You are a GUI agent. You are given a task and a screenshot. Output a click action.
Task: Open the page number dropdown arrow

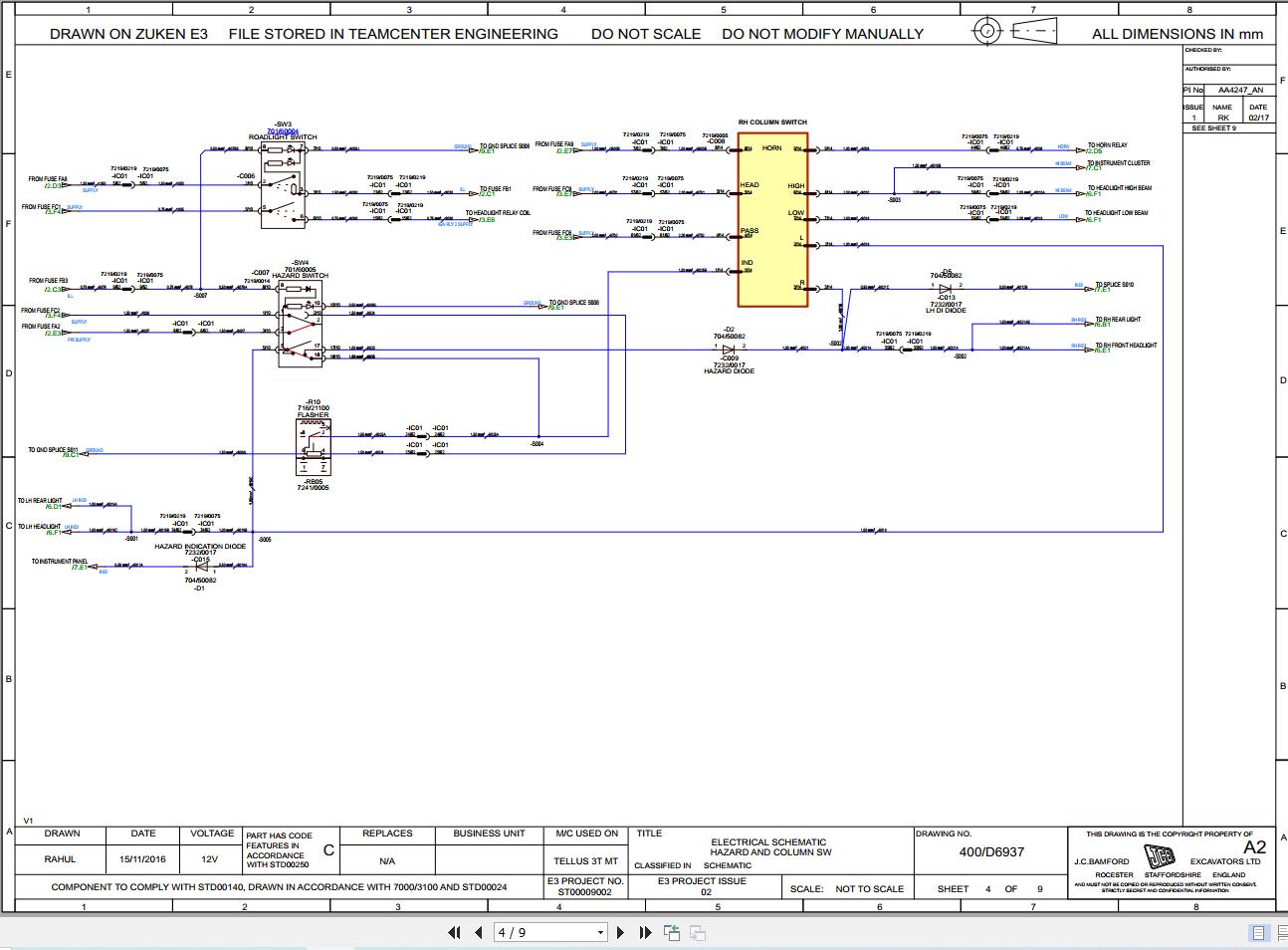click(600, 932)
